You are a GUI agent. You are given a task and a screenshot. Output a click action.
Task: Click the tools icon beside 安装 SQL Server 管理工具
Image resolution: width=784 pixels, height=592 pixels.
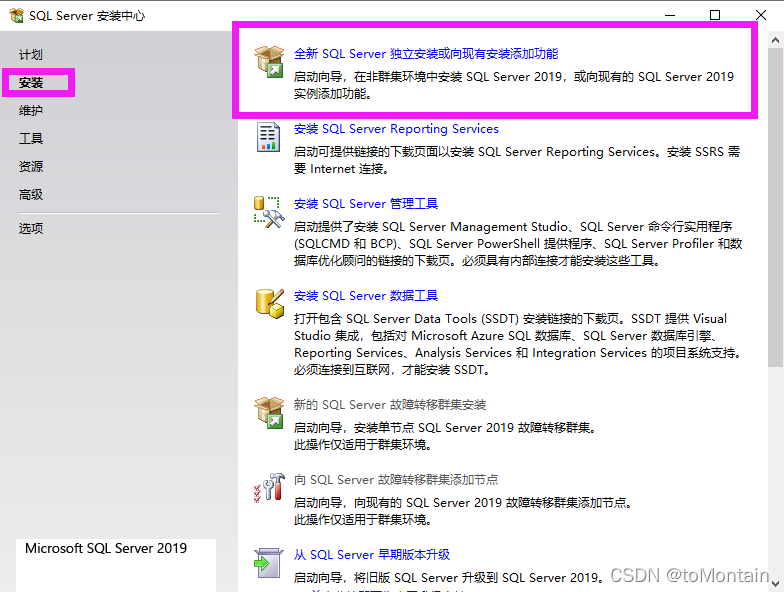(x=269, y=212)
